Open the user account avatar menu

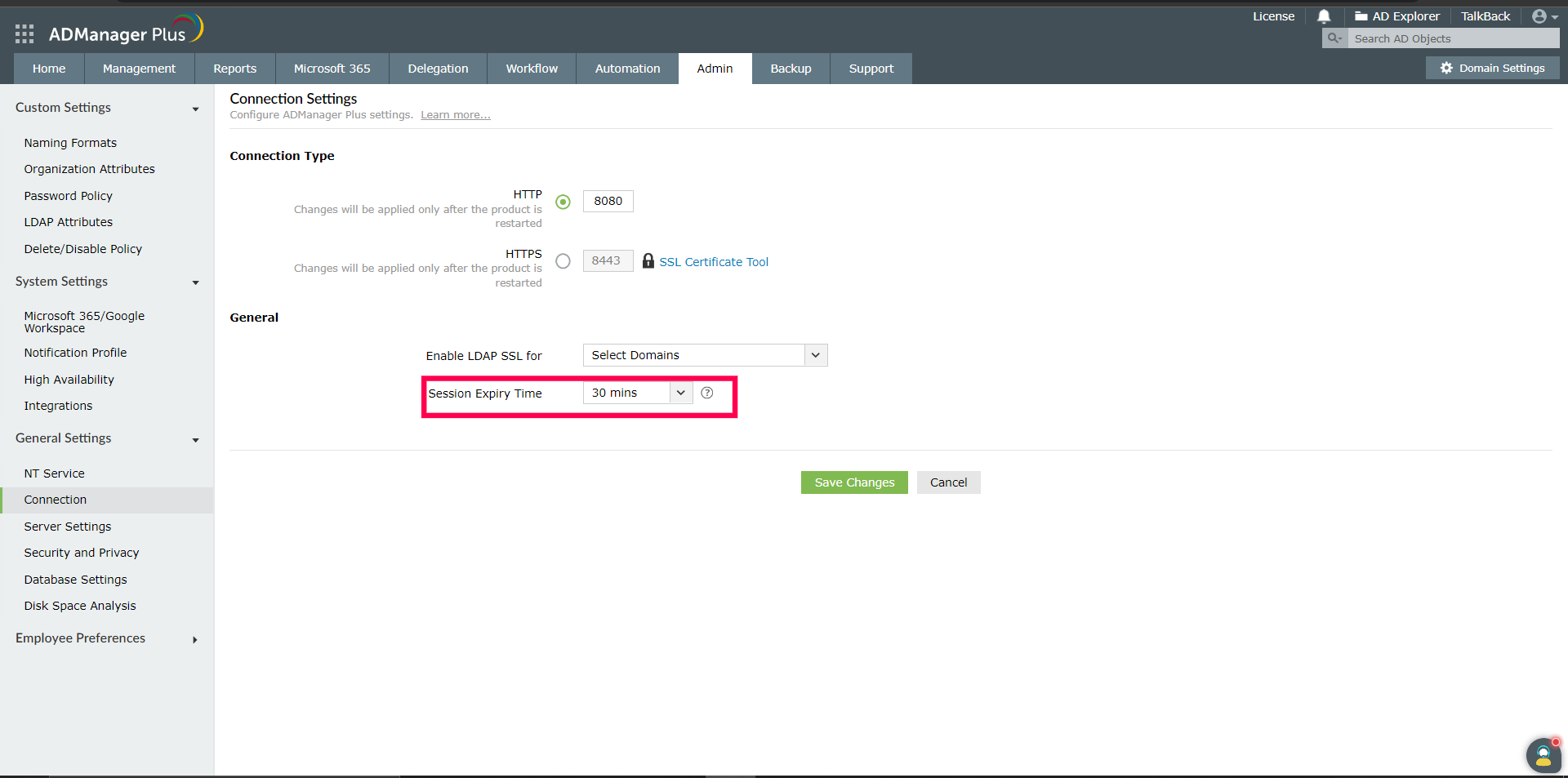point(1544,16)
